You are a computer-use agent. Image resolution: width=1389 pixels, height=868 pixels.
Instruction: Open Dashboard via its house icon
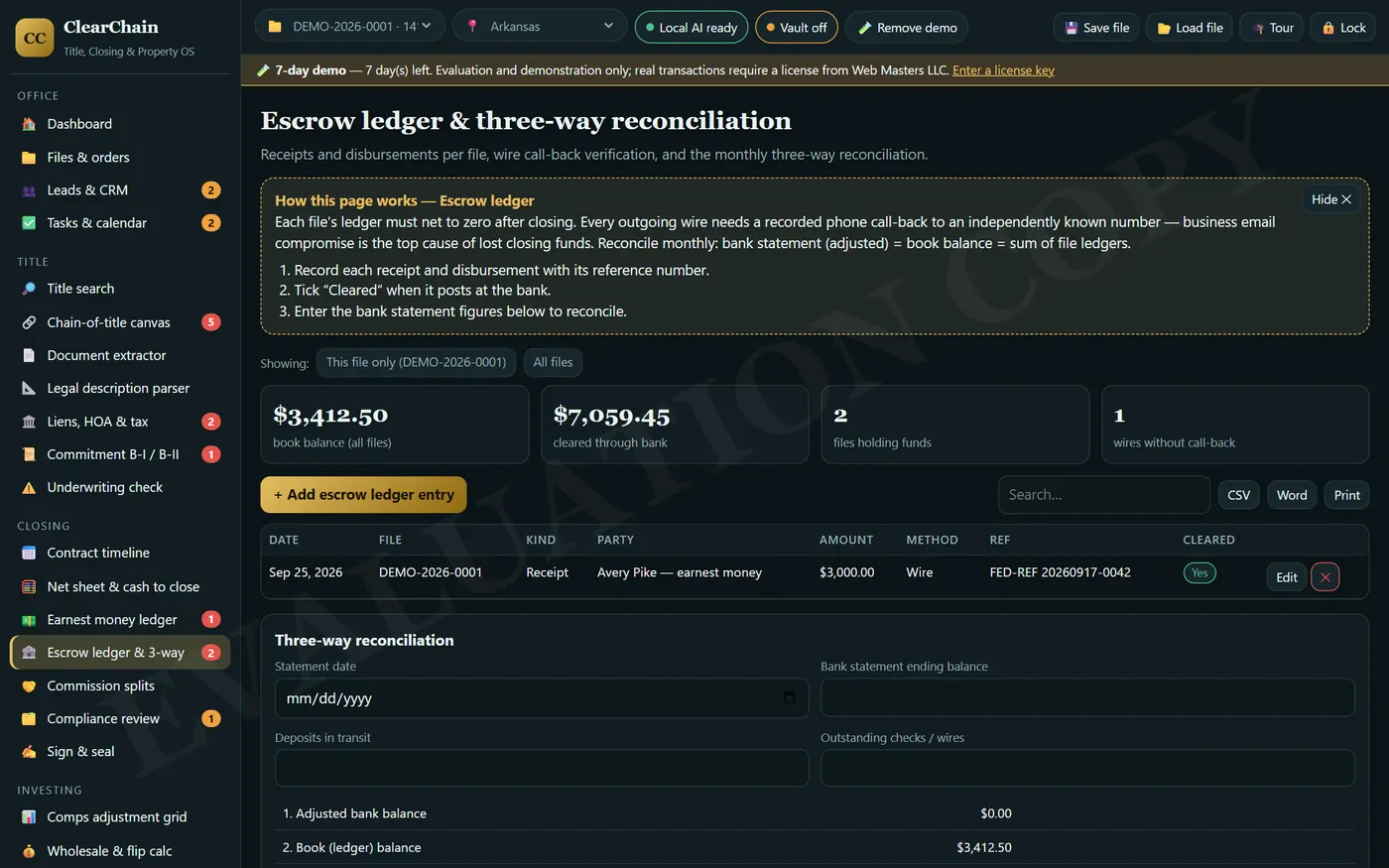pos(29,124)
